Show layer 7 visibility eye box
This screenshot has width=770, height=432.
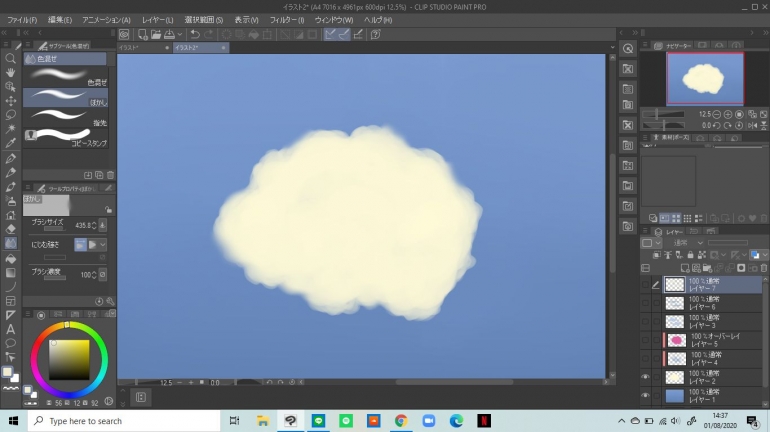click(x=645, y=285)
